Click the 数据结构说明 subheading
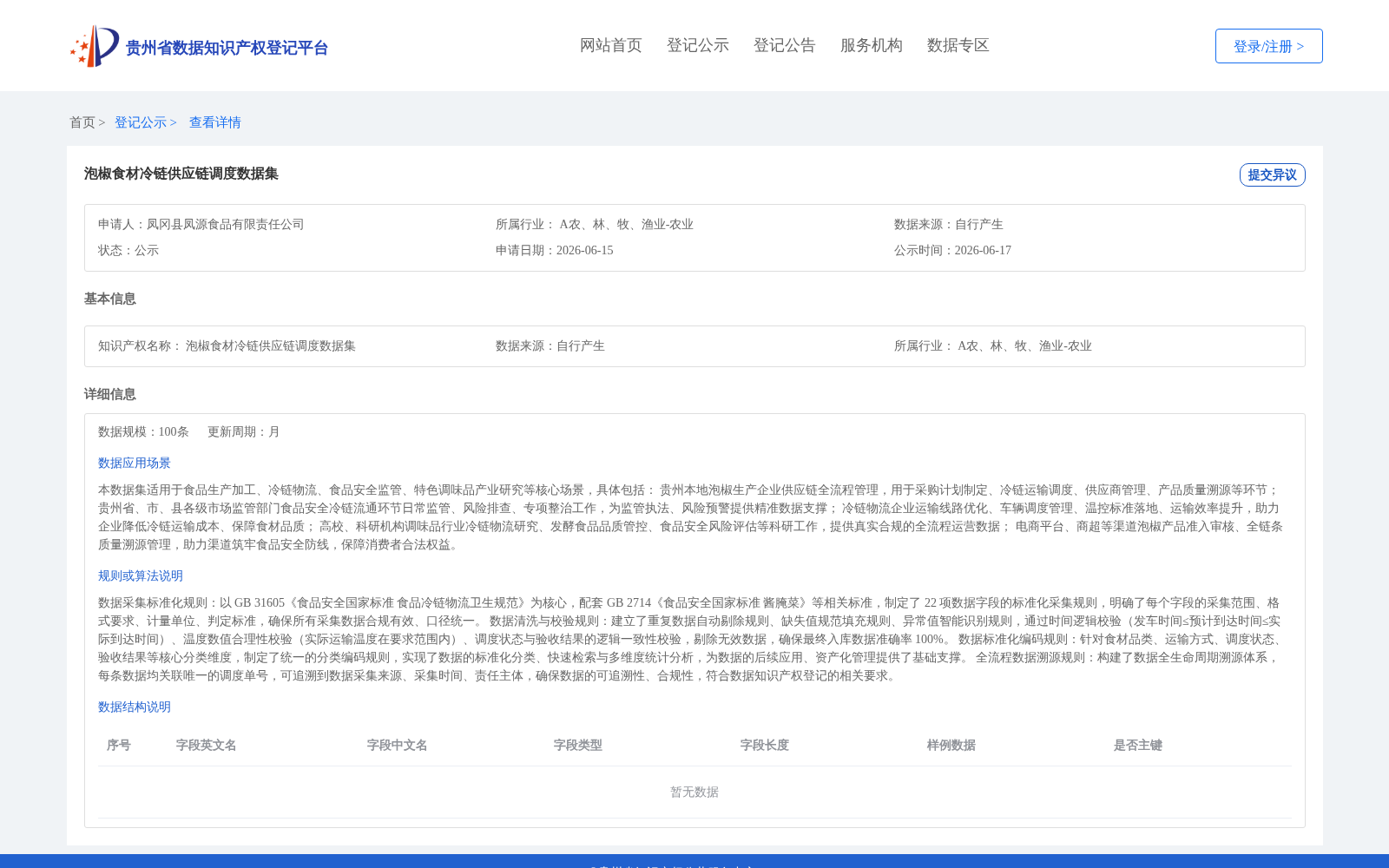 (x=135, y=707)
